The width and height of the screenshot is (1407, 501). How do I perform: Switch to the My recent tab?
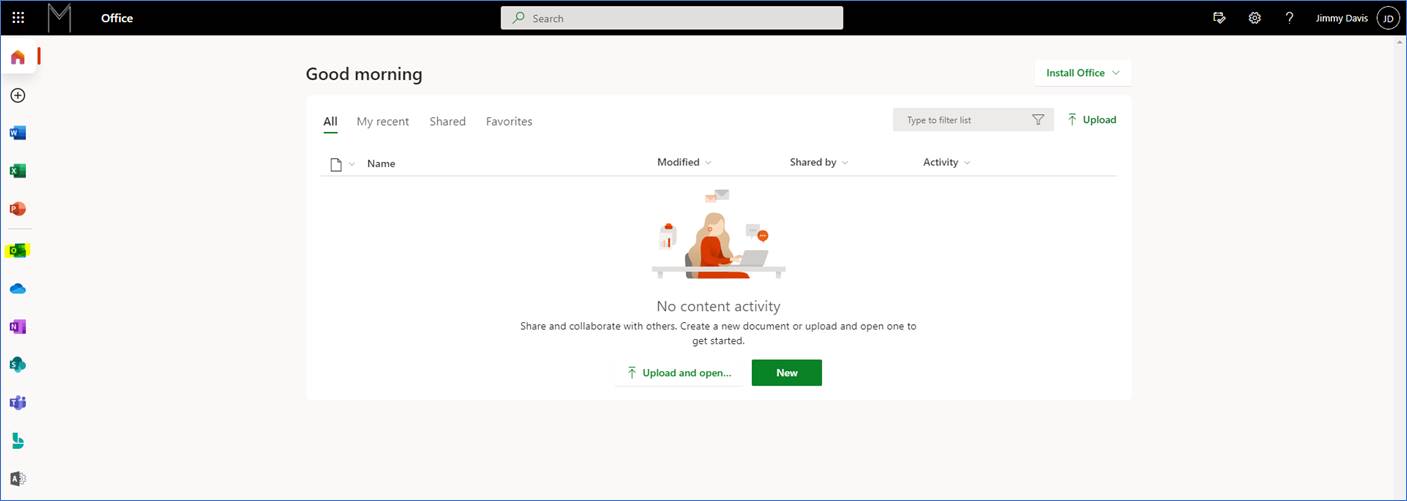point(383,122)
